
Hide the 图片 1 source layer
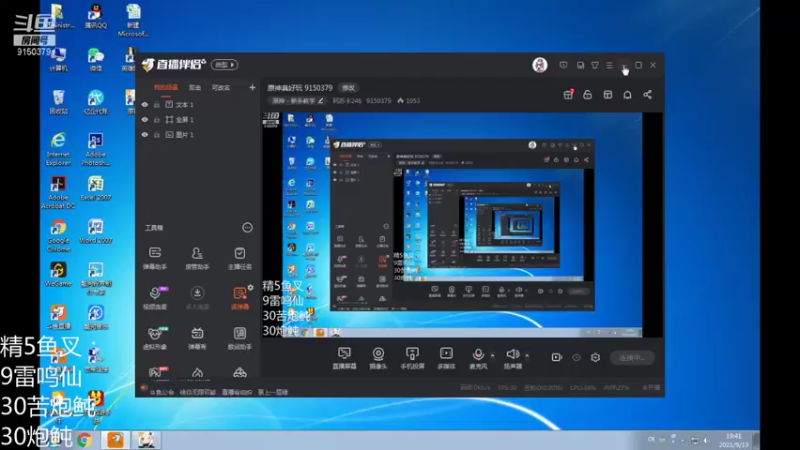point(145,135)
